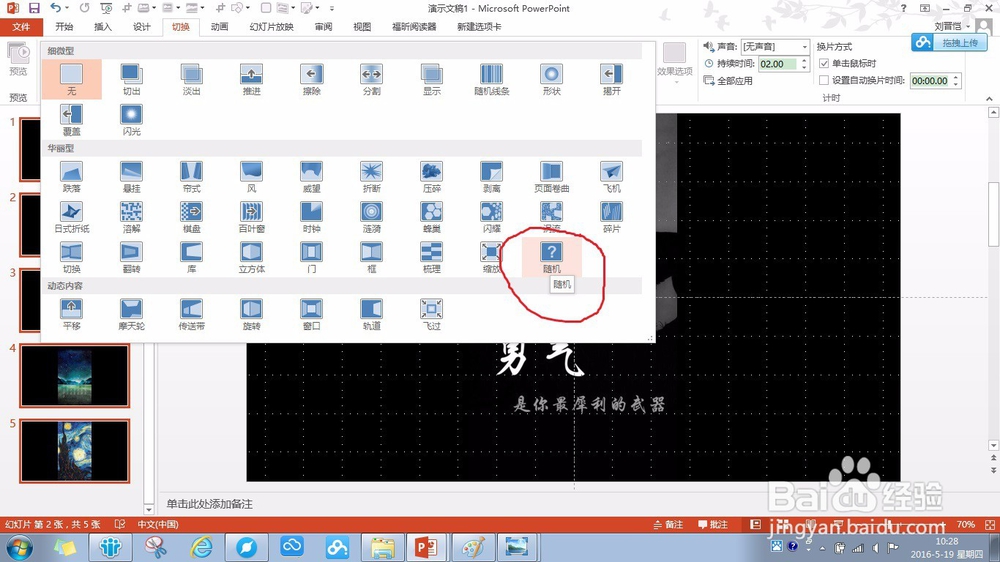Click the 拖拽上传 upload button

tap(950, 43)
